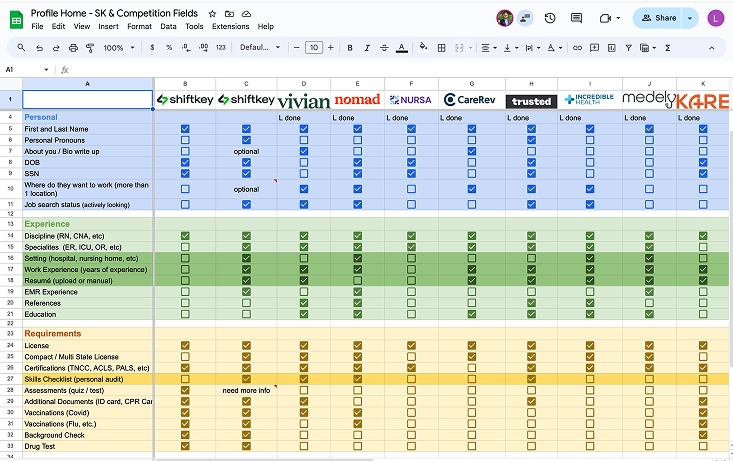Viewport: 733px width, 461px height.
Task: Insert a chart
Action: [611, 48]
